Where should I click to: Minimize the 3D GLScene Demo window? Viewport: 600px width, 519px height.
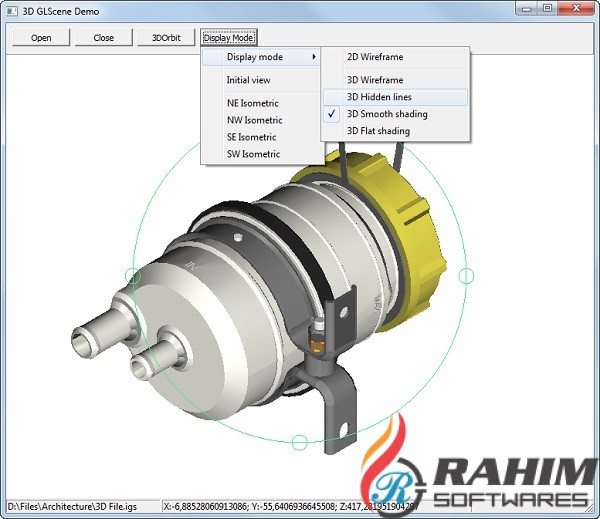(527, 8)
